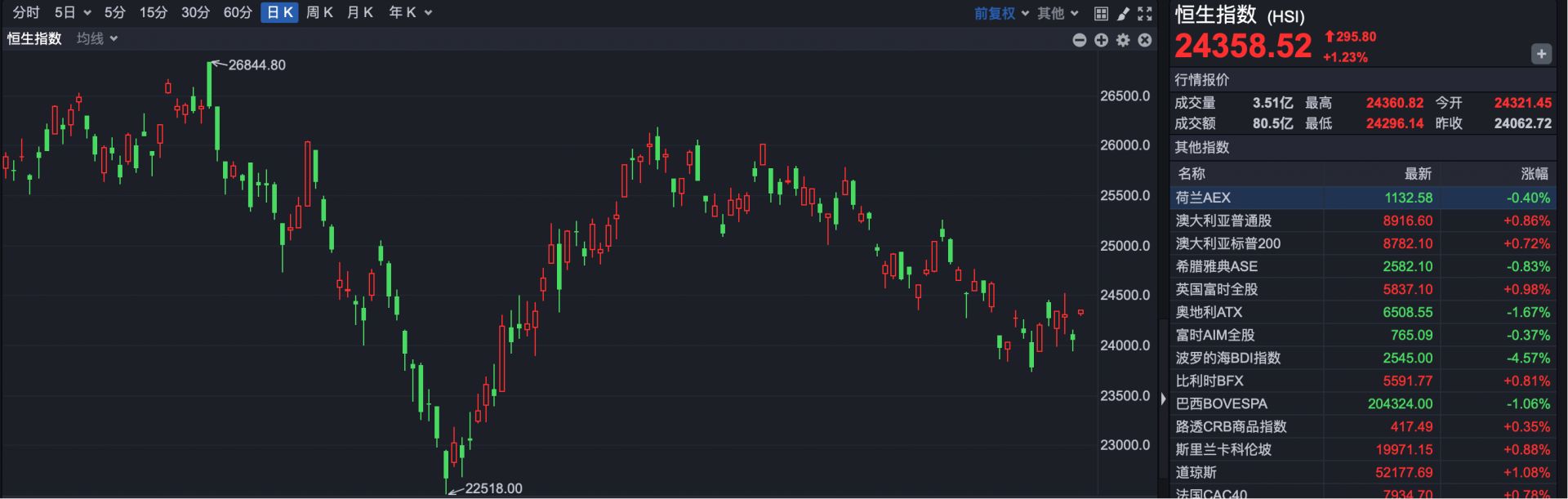
Task: Click the 昨收 value 24062.72
Action: click(1523, 123)
